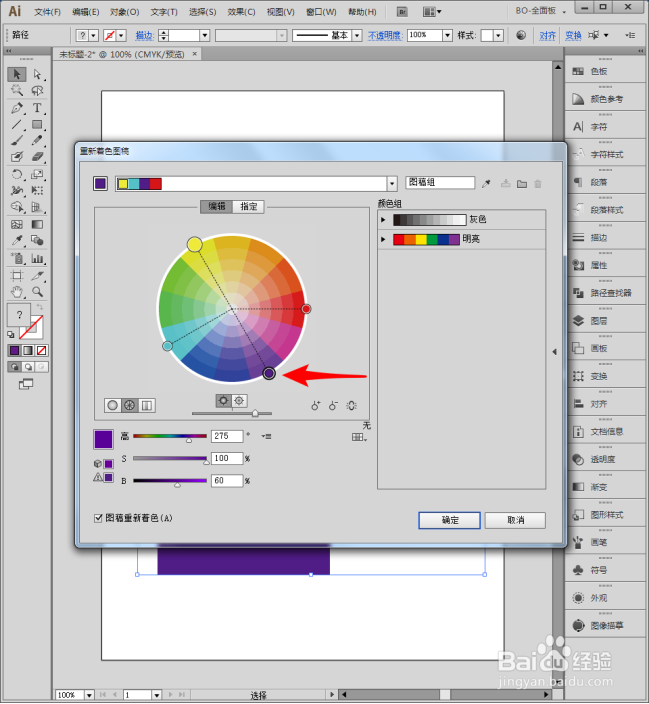Image resolution: width=649 pixels, height=704 pixels.
Task: Click the remove color tool icon
Action: point(333,405)
